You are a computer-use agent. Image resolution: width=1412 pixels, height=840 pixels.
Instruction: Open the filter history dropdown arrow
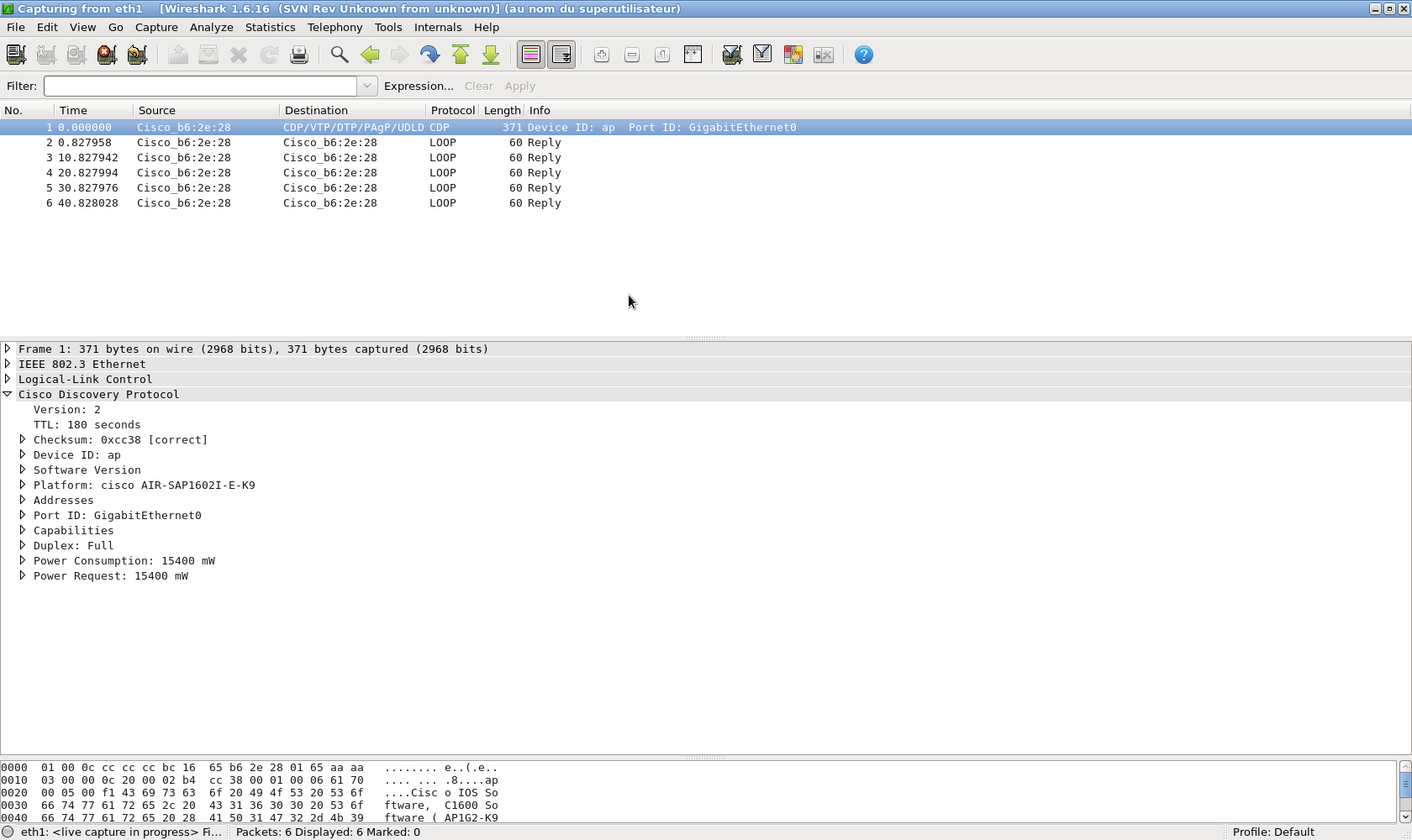(367, 86)
